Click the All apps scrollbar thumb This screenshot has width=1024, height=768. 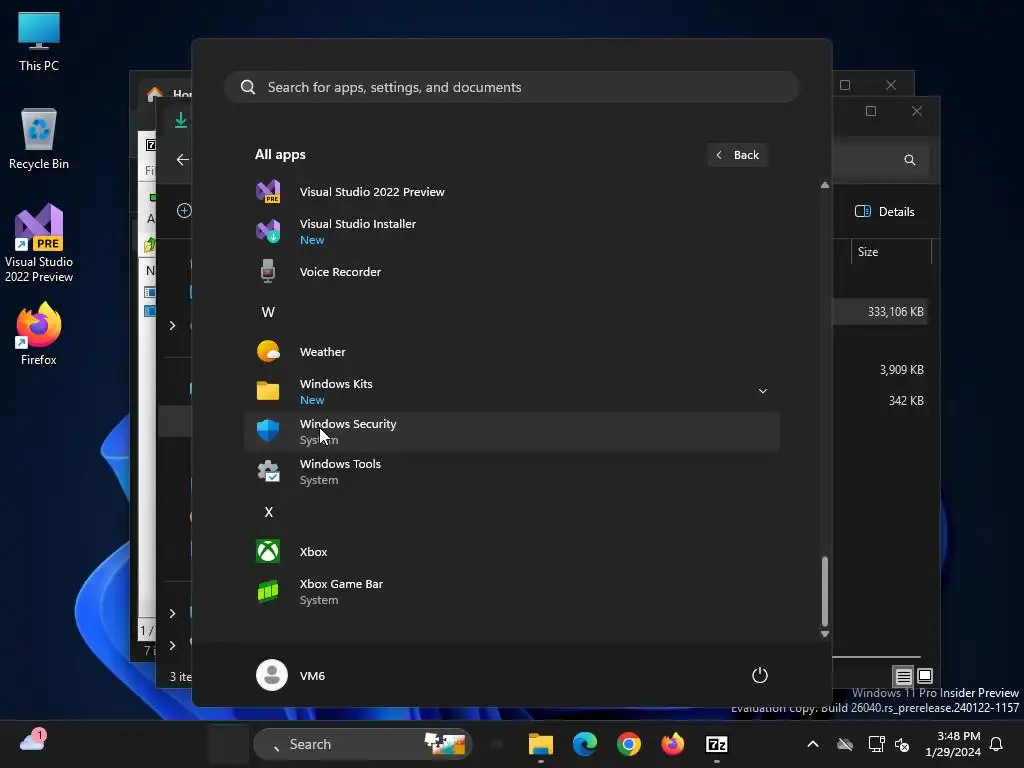pyautogui.click(x=825, y=591)
